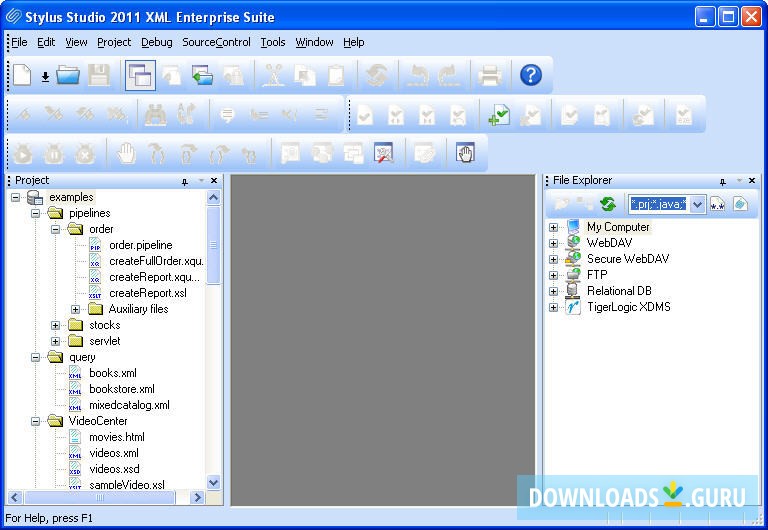Collapse the VideoCenter folder
This screenshot has width=768, height=530.
36,421
